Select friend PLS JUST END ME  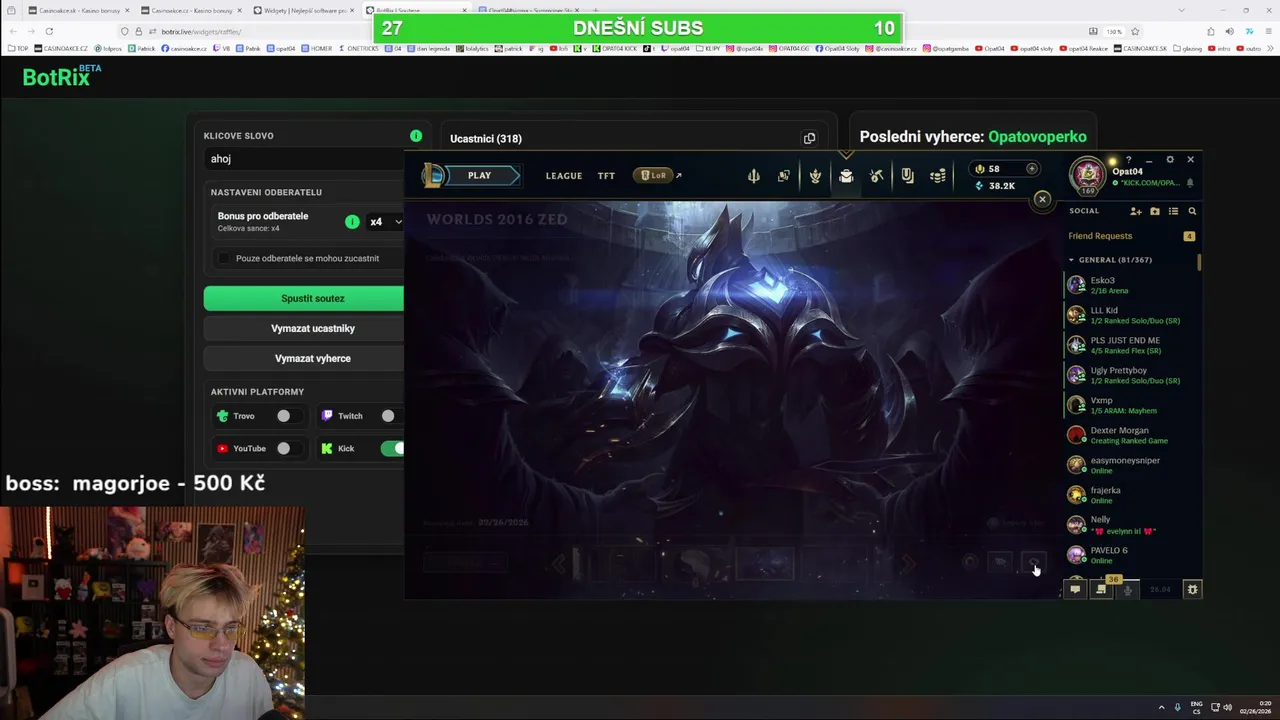[x=1131, y=345]
